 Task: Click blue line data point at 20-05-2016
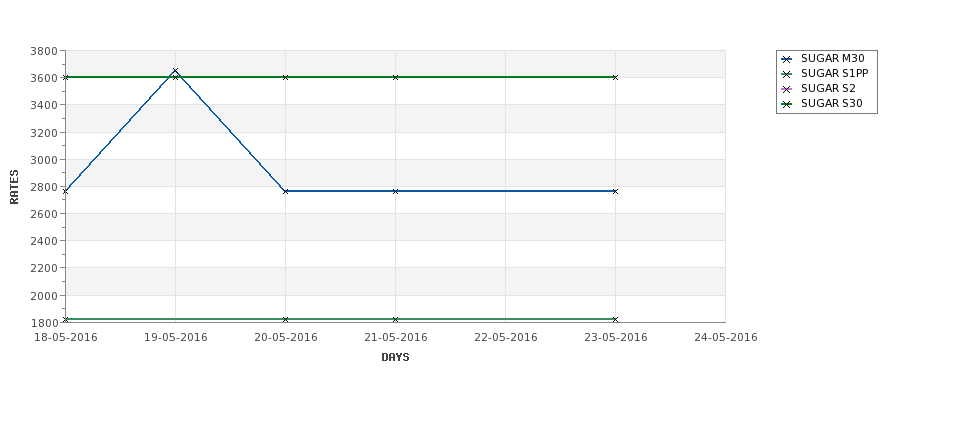tap(285, 191)
